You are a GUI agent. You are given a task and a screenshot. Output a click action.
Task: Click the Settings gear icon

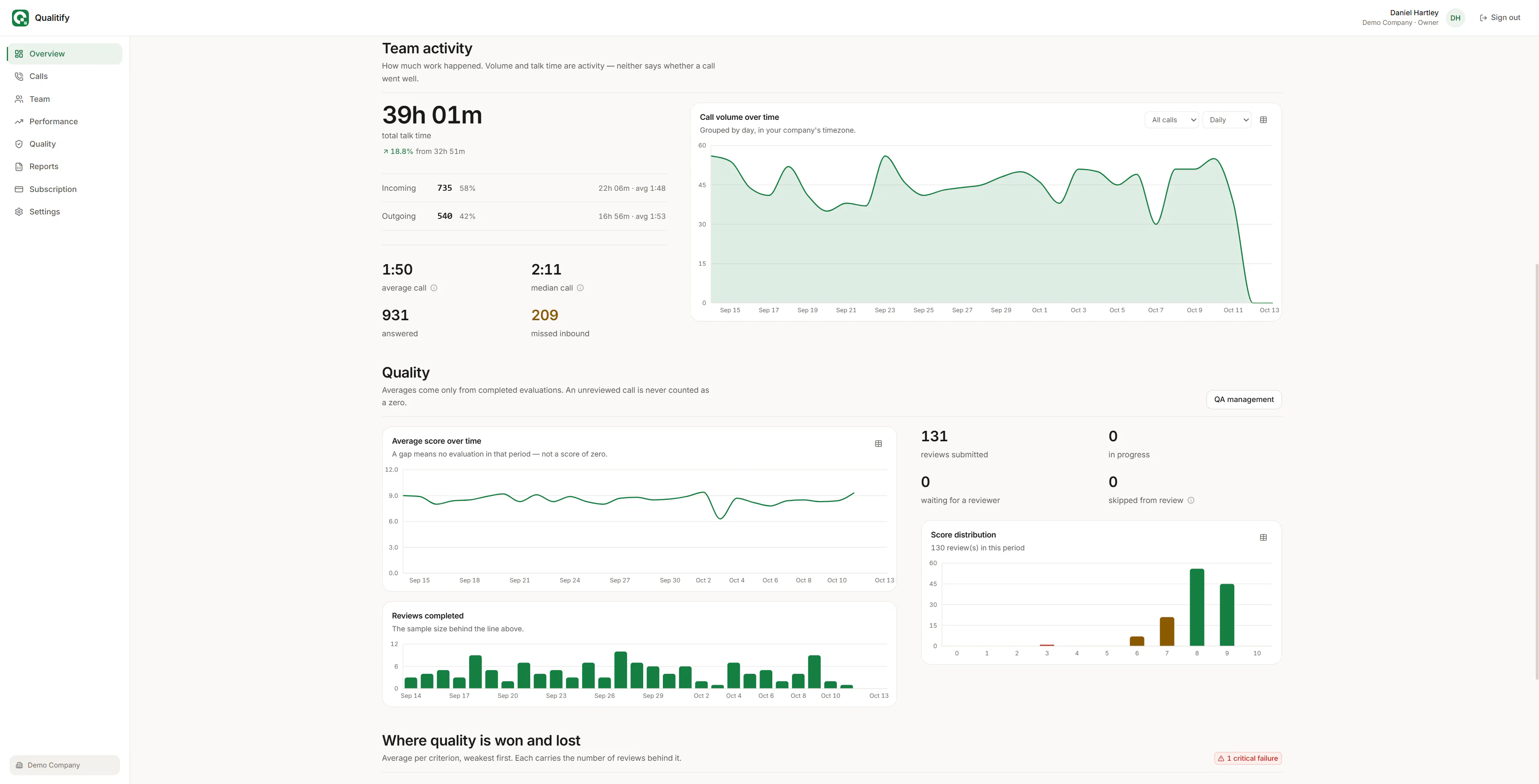click(19, 212)
